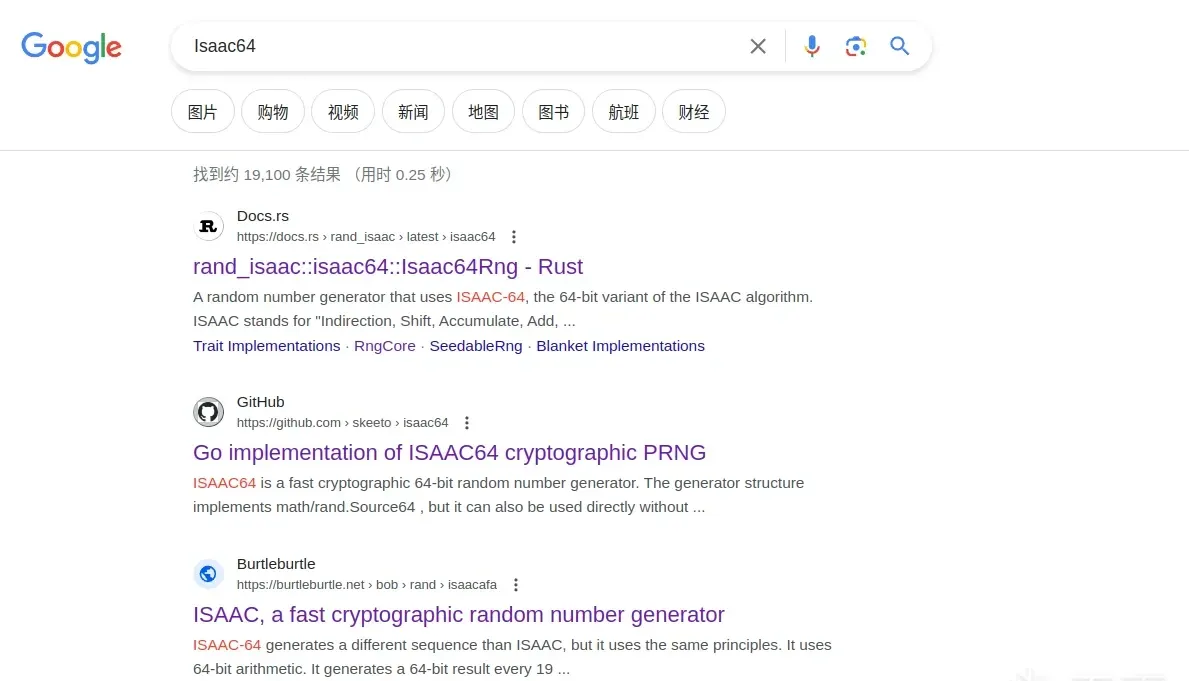Open the Blanket Implementations sitelink

(x=620, y=346)
